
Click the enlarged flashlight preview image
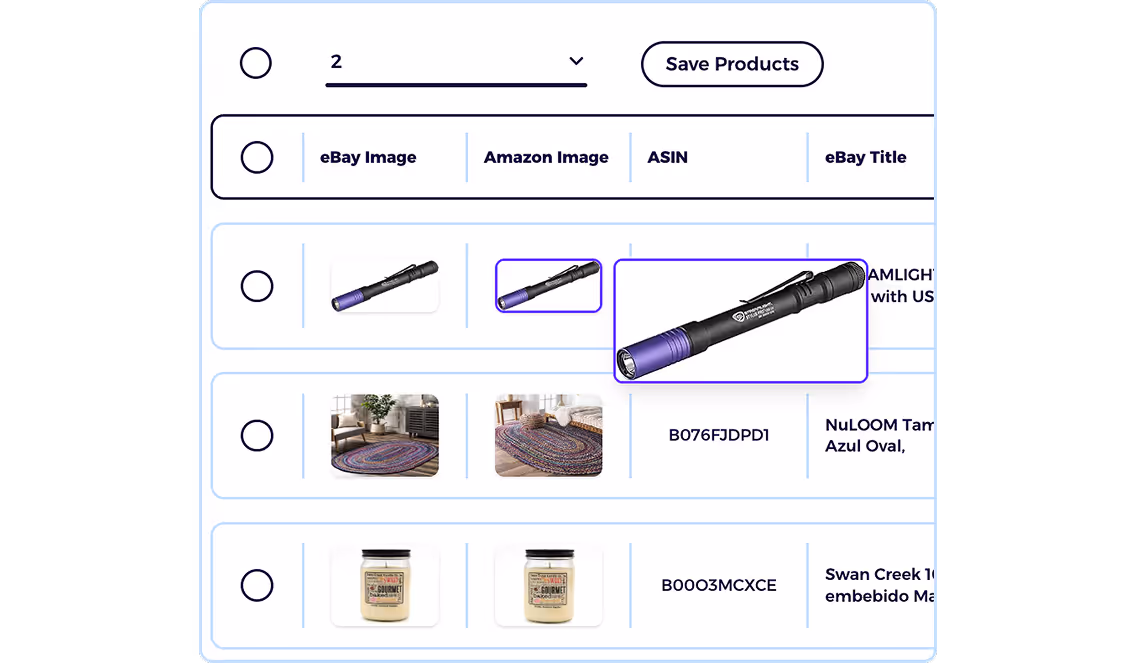tap(740, 321)
